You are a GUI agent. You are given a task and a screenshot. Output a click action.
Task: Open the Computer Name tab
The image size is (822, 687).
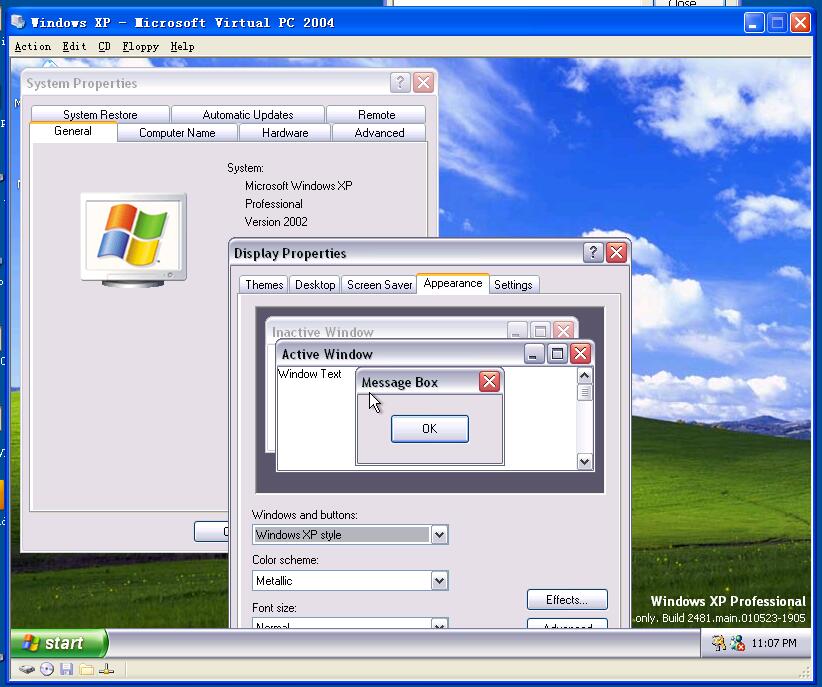click(177, 133)
